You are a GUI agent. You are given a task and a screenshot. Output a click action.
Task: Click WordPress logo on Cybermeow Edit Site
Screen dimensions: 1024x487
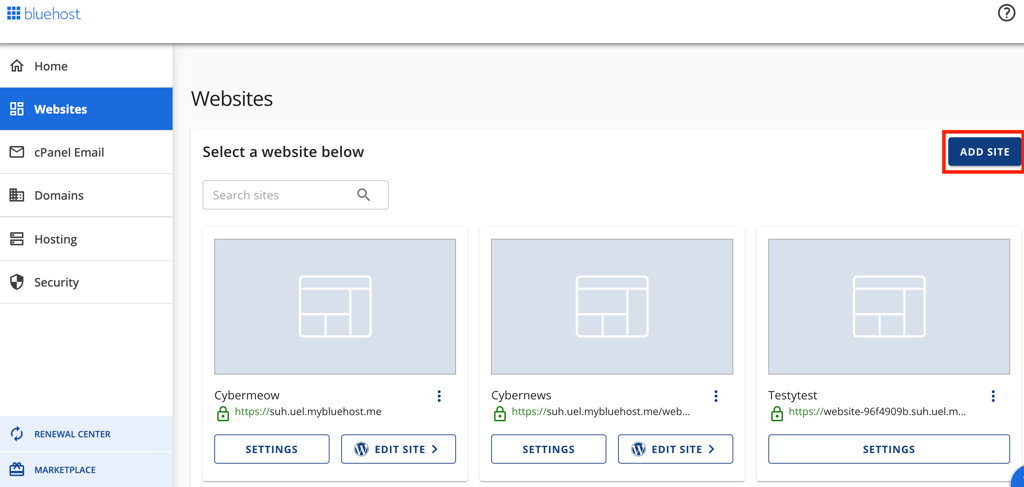(361, 449)
